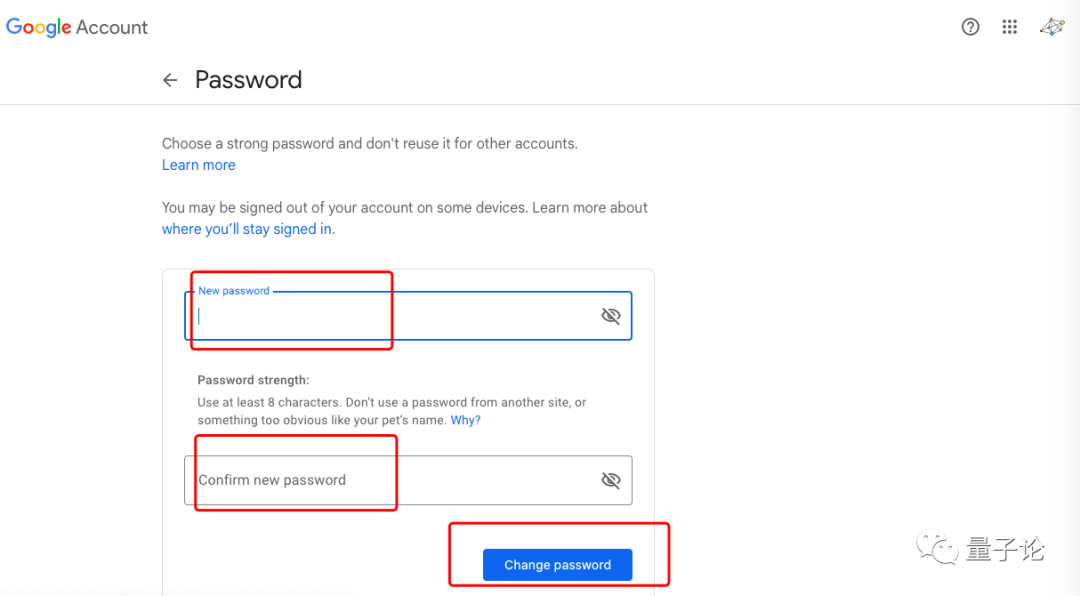
Task: Toggle visibility of the New password field
Action: pos(610,316)
